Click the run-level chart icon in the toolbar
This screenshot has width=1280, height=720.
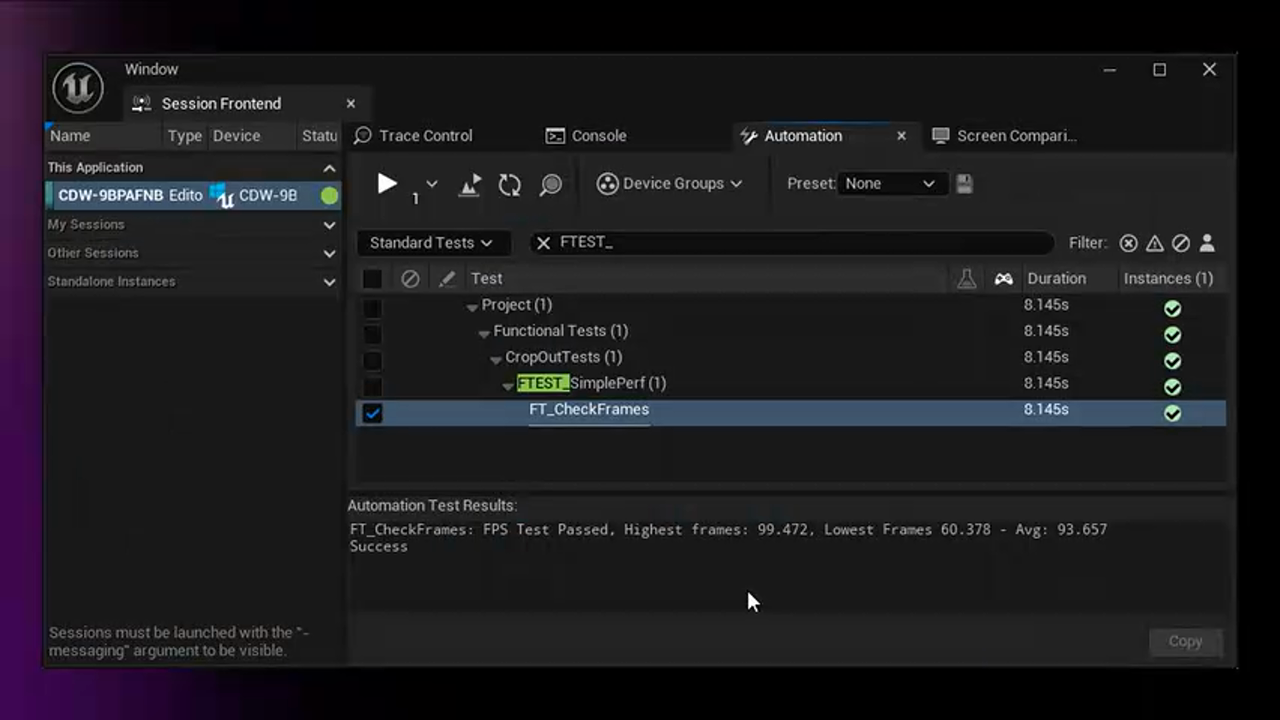pyautogui.click(x=470, y=184)
